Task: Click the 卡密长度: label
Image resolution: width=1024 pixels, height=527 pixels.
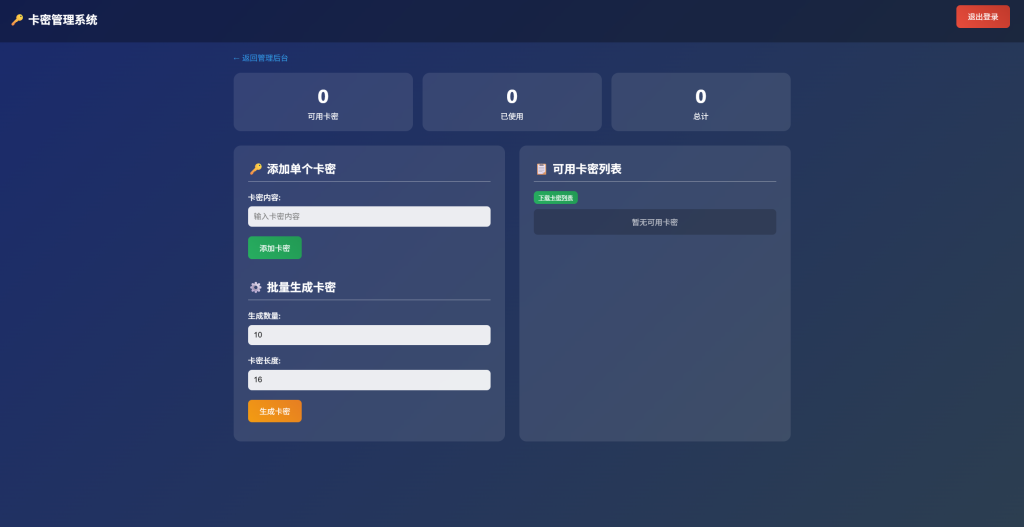Action: (264, 360)
